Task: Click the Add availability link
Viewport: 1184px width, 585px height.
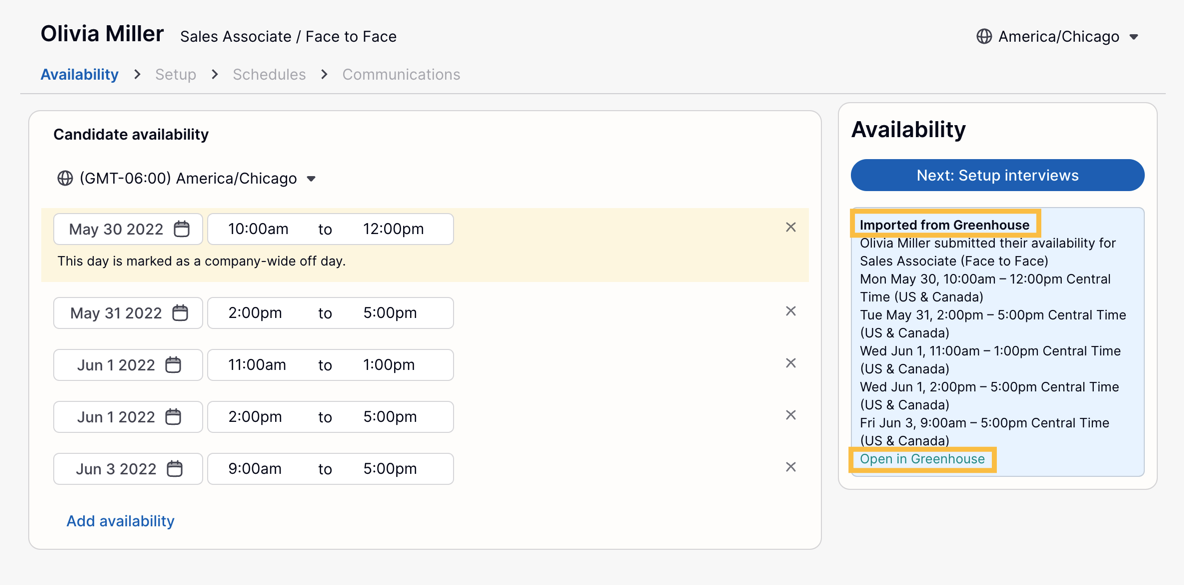Action: tap(120, 521)
